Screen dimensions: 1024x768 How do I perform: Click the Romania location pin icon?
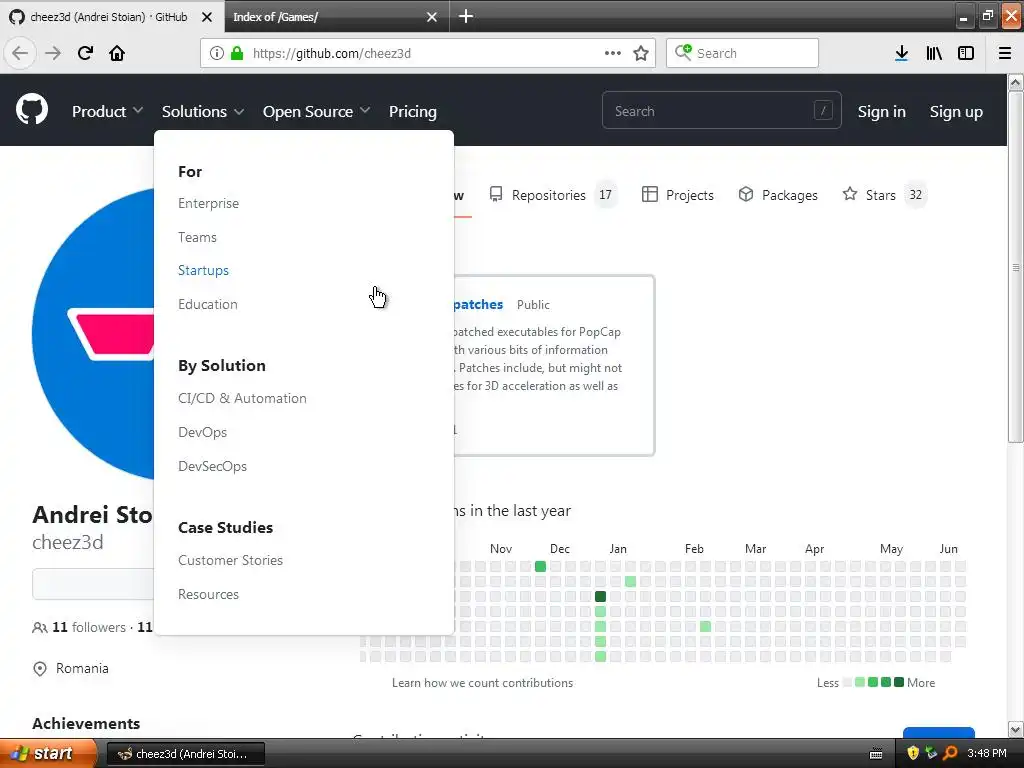point(40,669)
